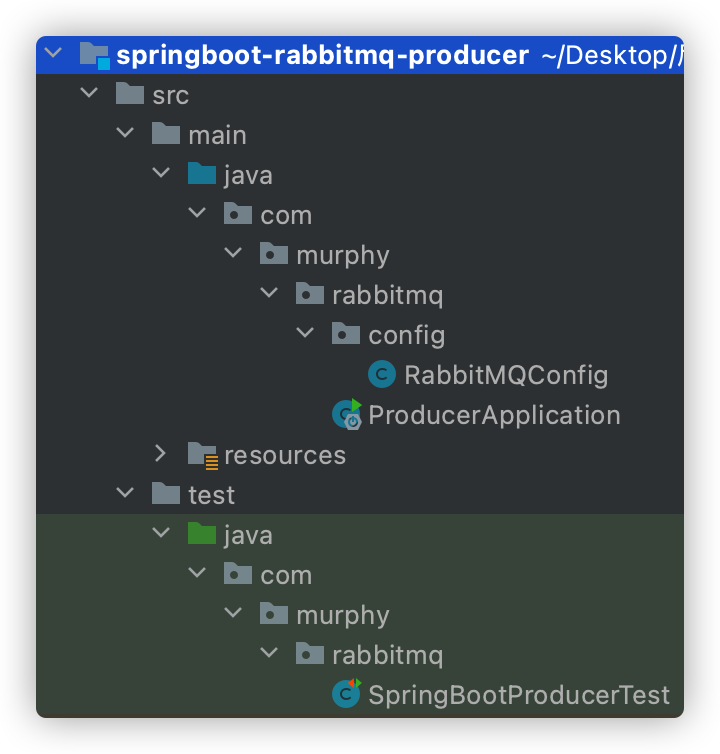Select the RabbitMQConfig file name
Viewport: 720px width, 754px height.
506,375
